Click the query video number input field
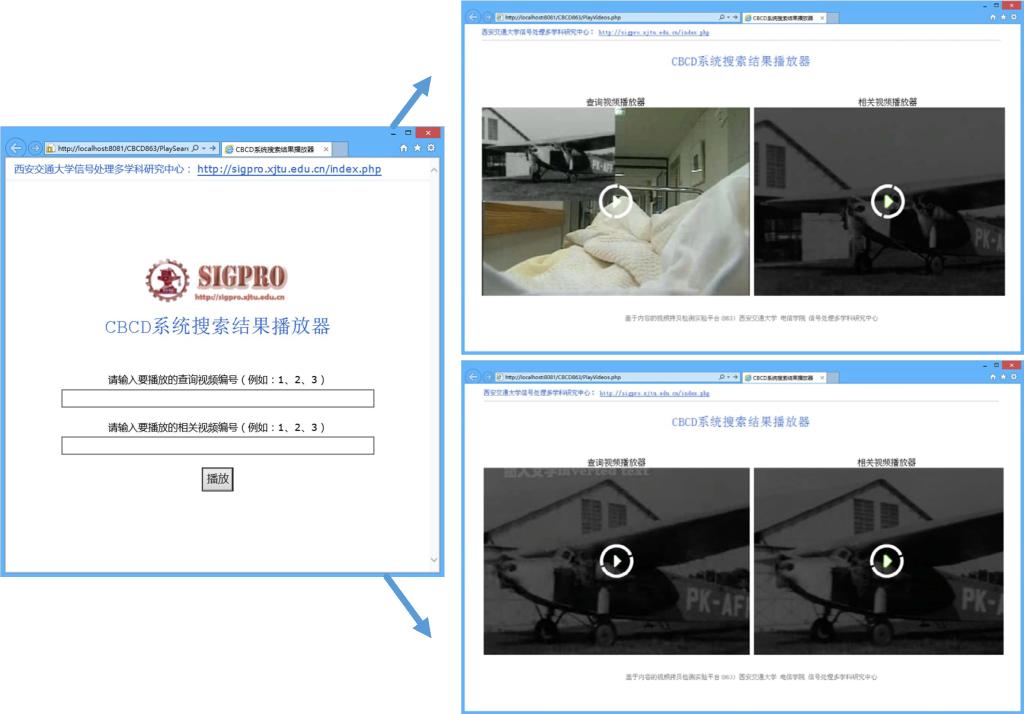 (217, 399)
